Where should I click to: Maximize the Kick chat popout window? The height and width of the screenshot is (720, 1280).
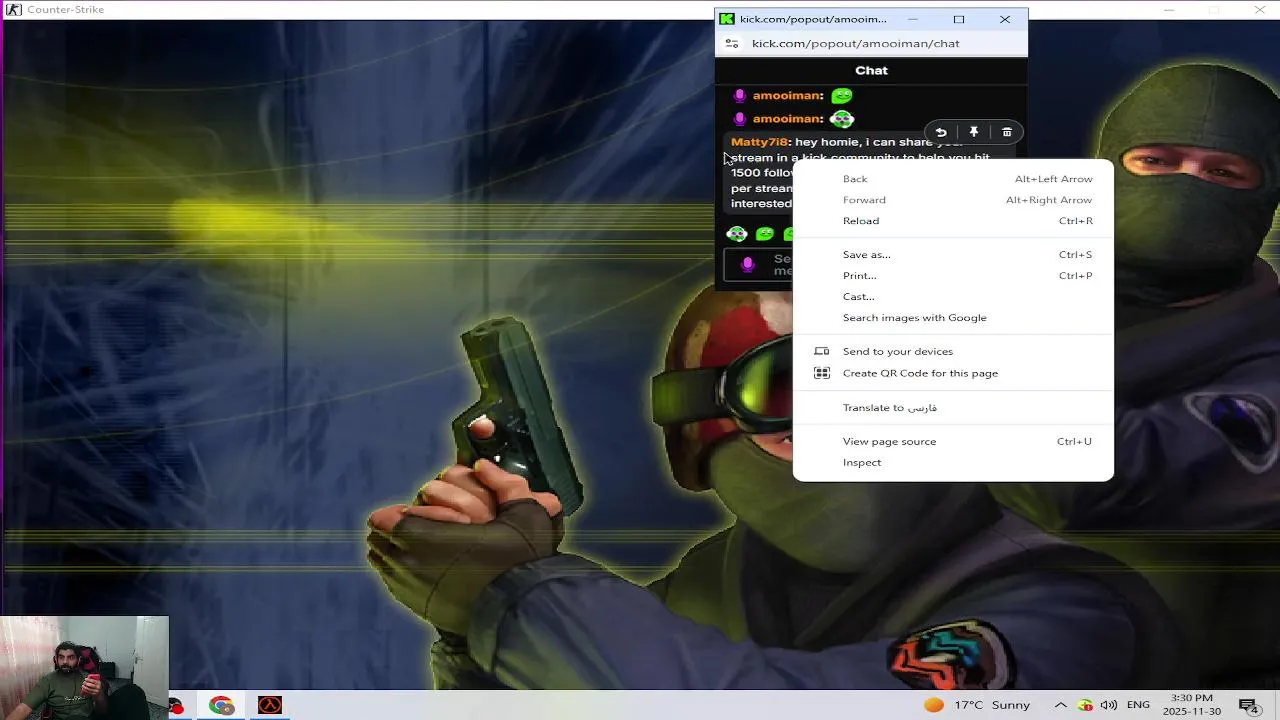[958, 19]
